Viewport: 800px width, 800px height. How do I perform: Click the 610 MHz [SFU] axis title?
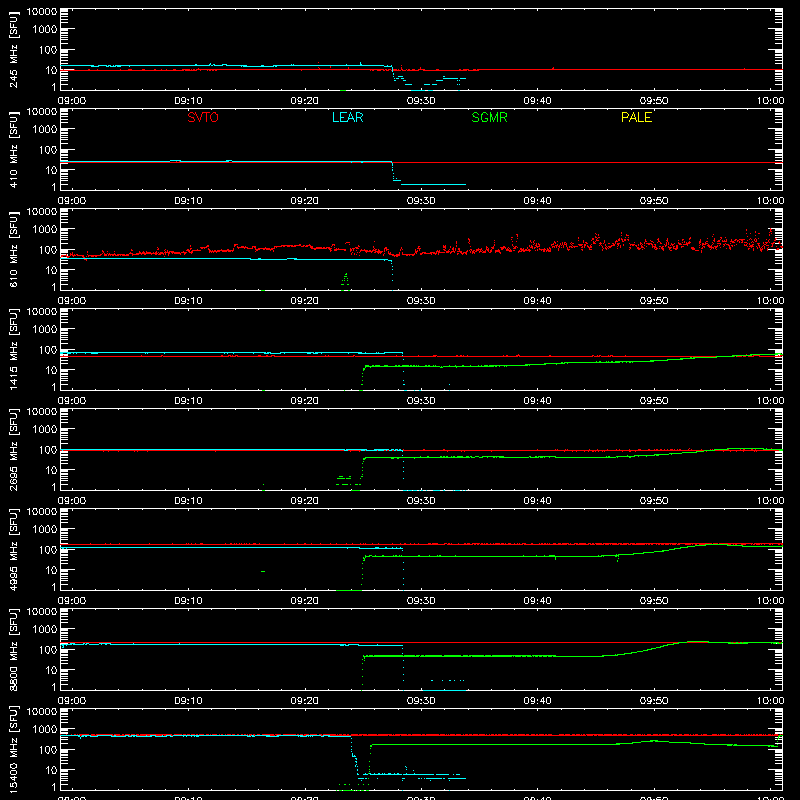[x=13, y=250]
